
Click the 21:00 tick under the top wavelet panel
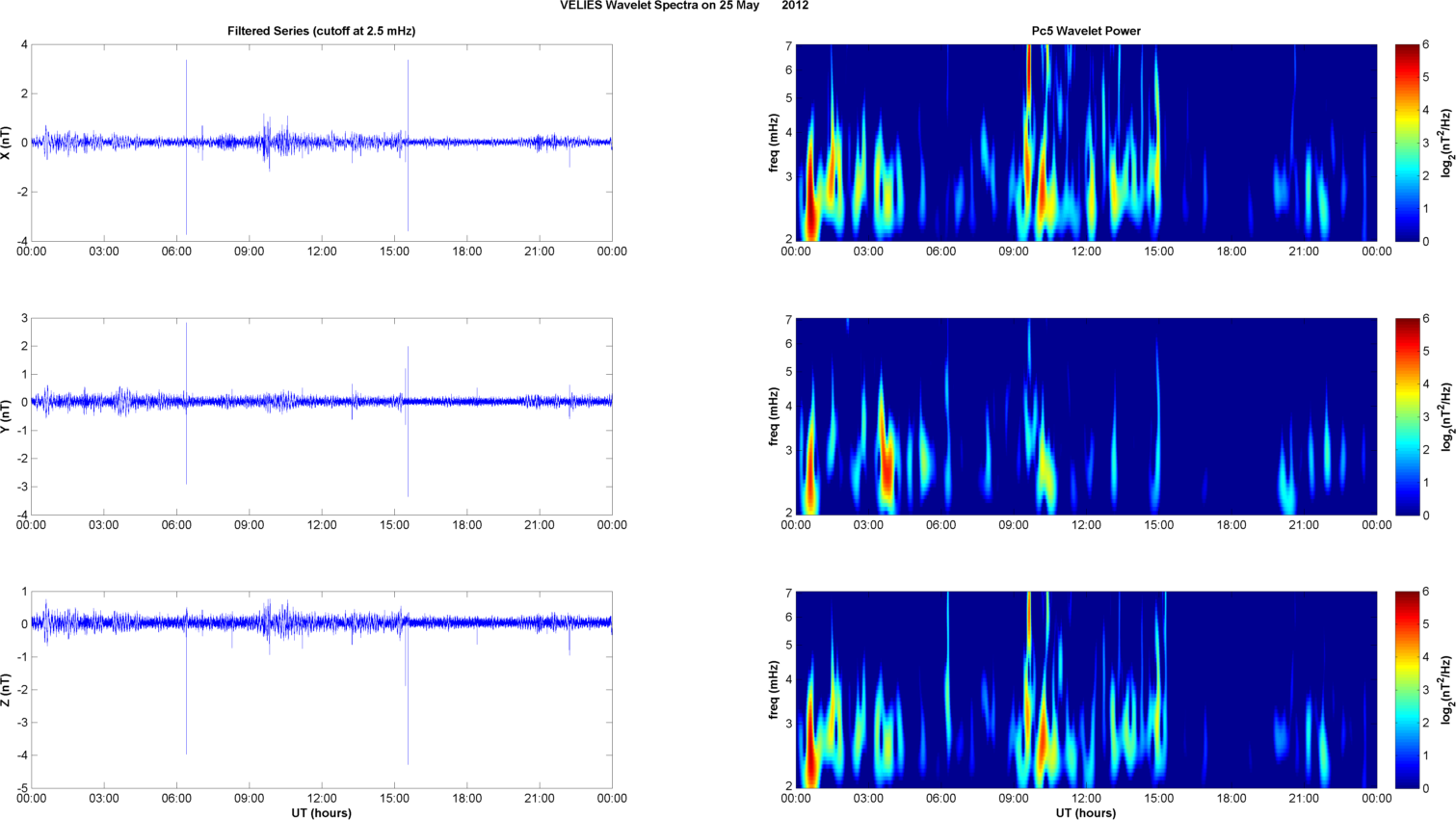pyautogui.click(x=1304, y=251)
